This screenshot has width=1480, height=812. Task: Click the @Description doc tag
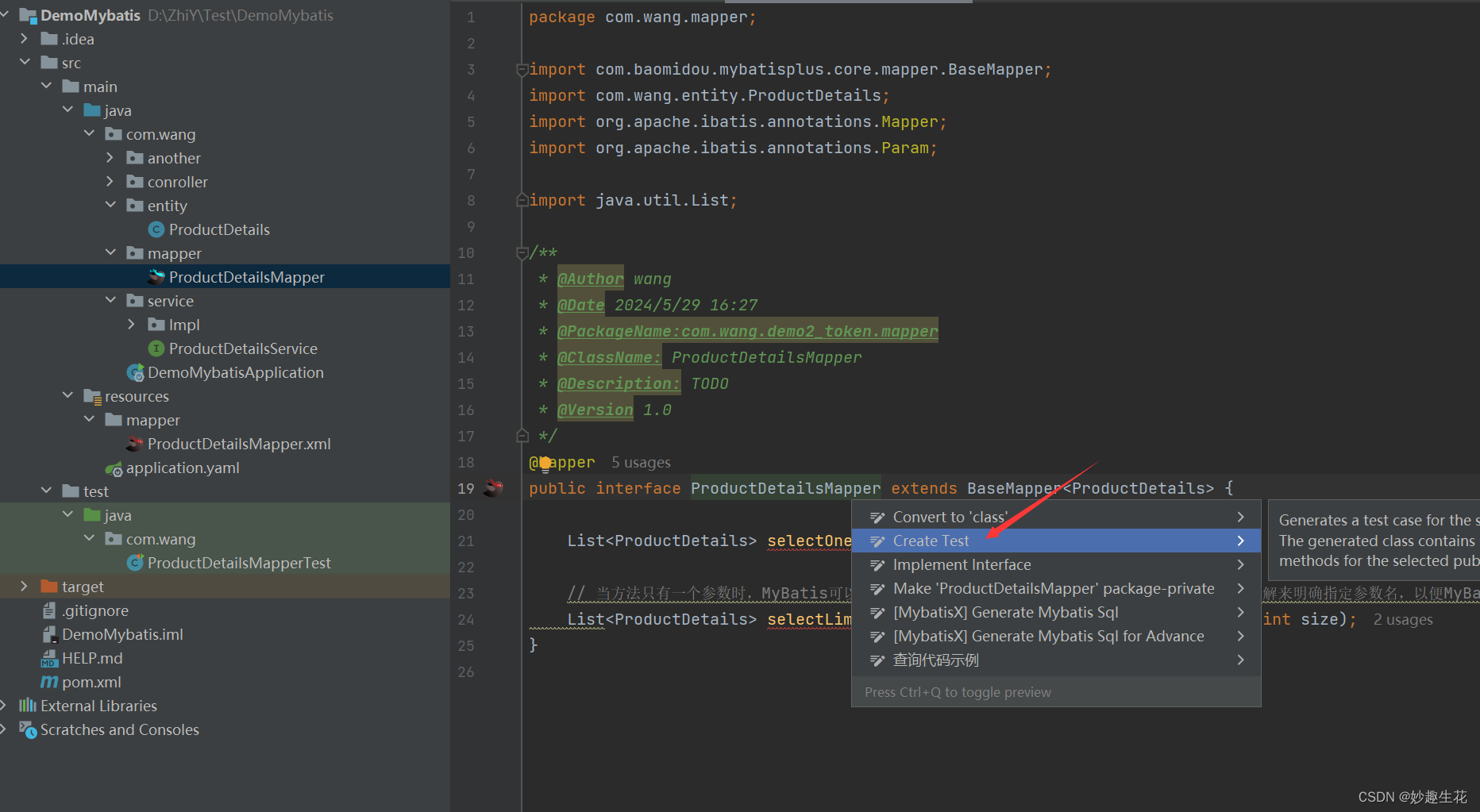click(619, 383)
